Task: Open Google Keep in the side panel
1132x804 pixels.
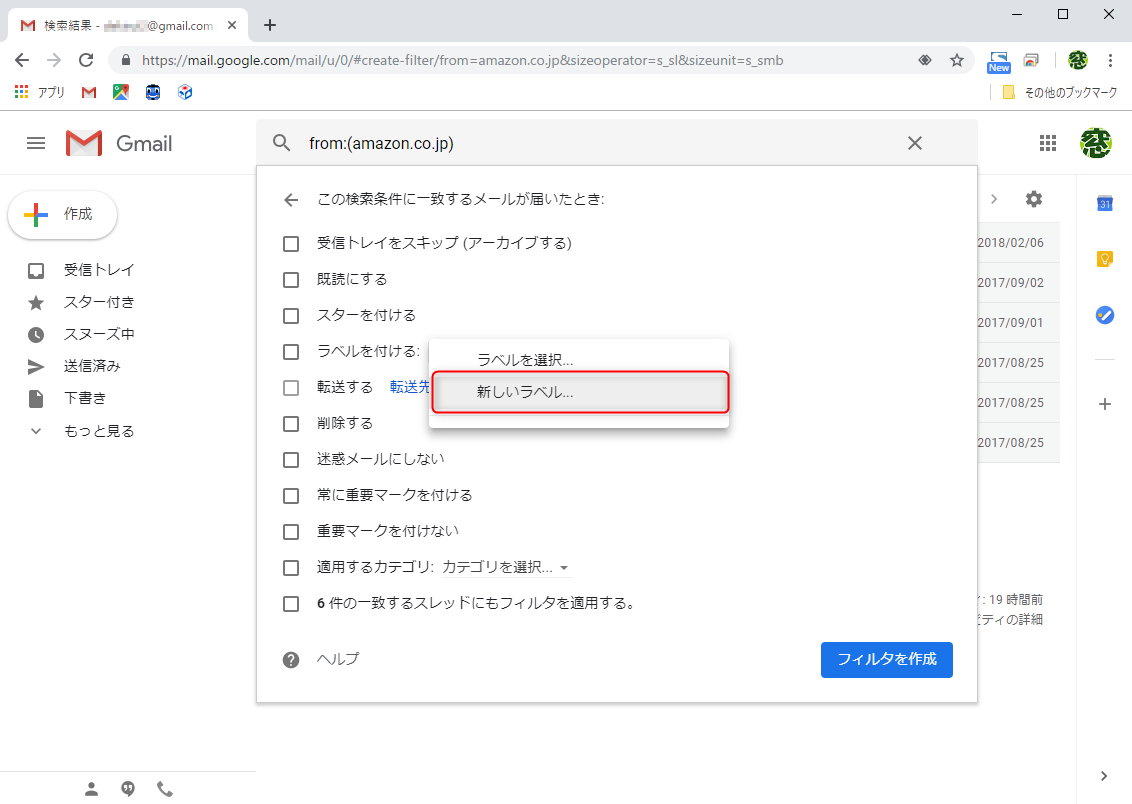Action: coord(1104,258)
